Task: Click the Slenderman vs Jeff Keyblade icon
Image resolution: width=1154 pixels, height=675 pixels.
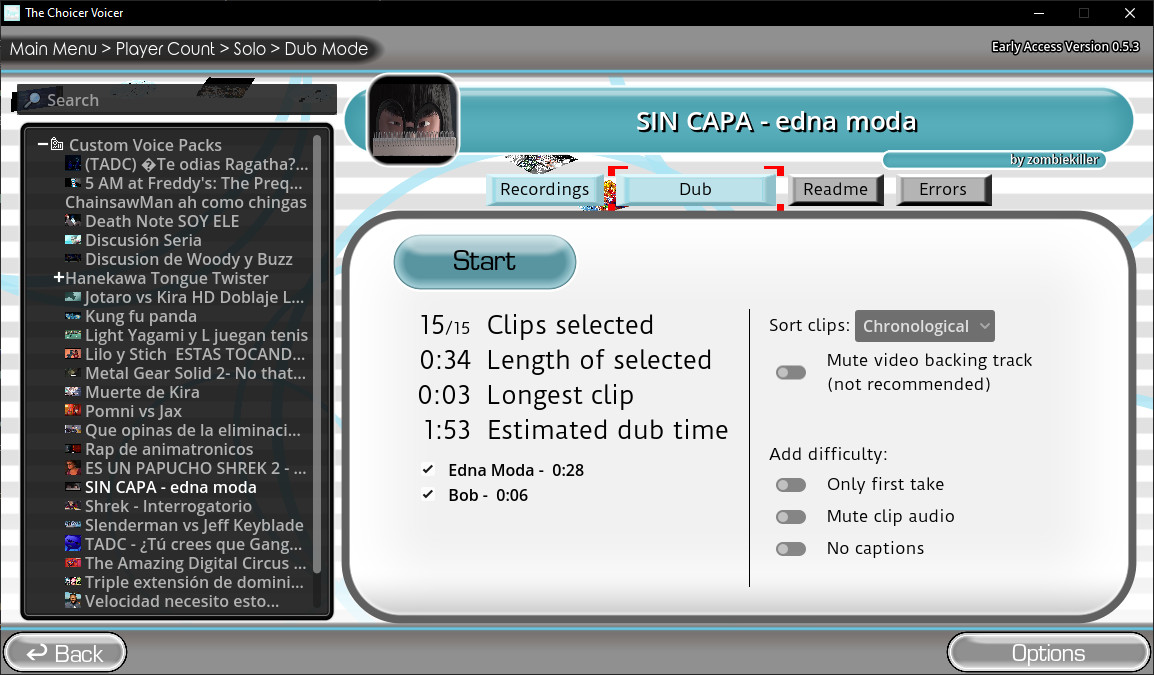Action: 73,525
